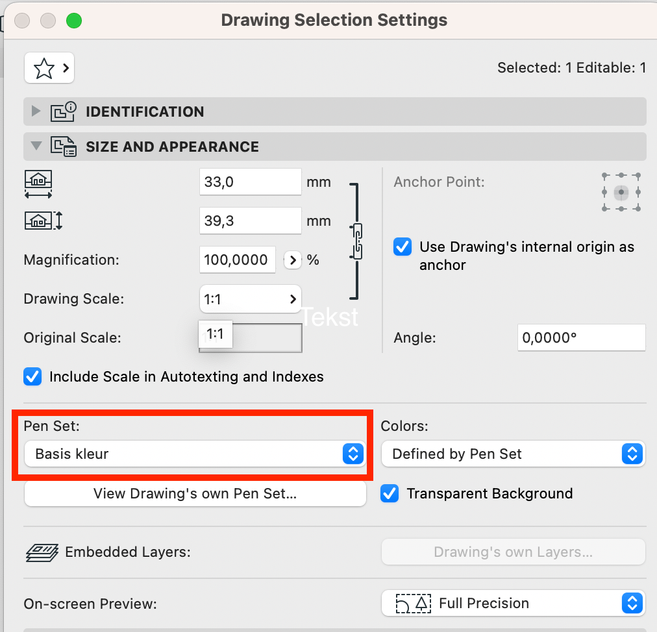Select center anchor point in grid
Screen dimensions: 657x632
(x=621, y=191)
